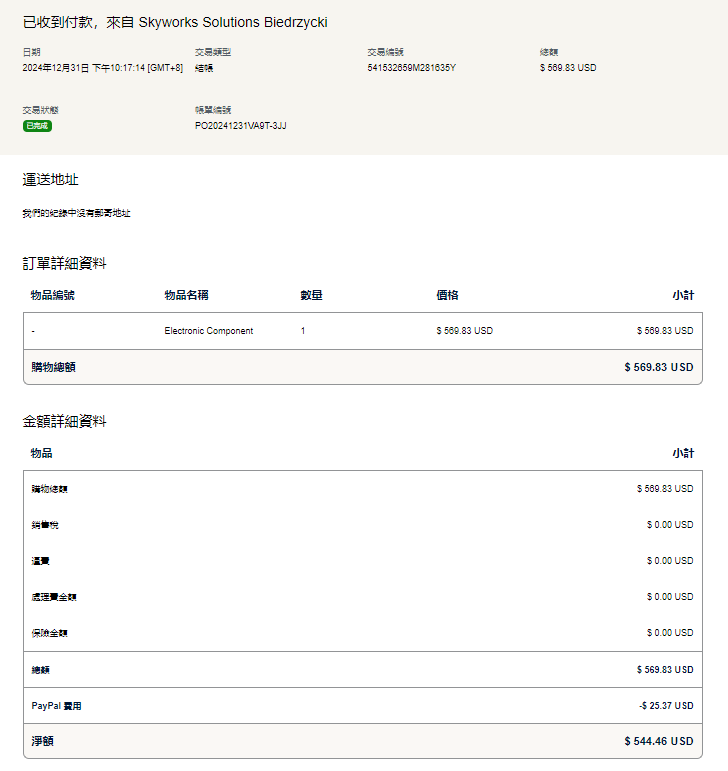Screen dimensions: 728x771
Task: Click the Electronic Component item name
Action: (x=208, y=331)
